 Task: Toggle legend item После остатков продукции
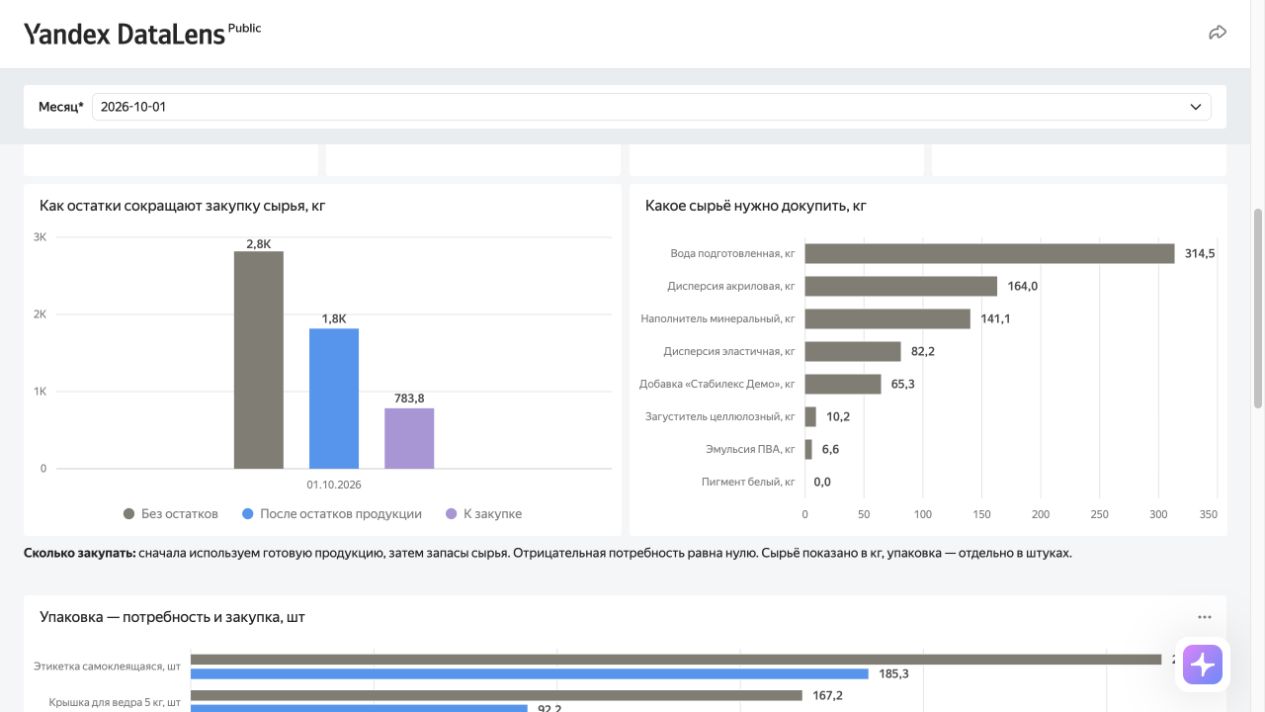coord(332,514)
